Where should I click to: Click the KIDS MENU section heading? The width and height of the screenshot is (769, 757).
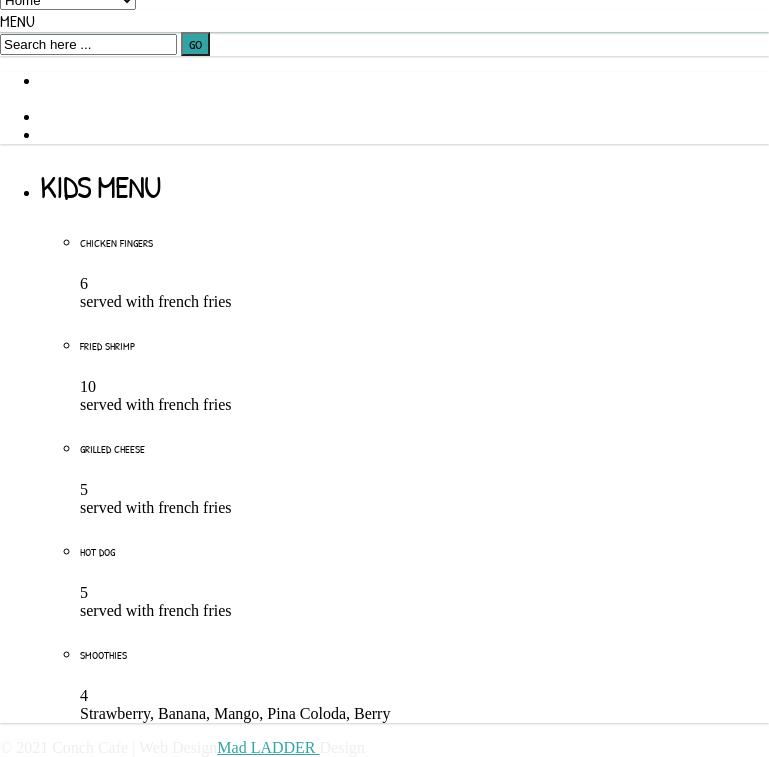[x=100, y=188]
